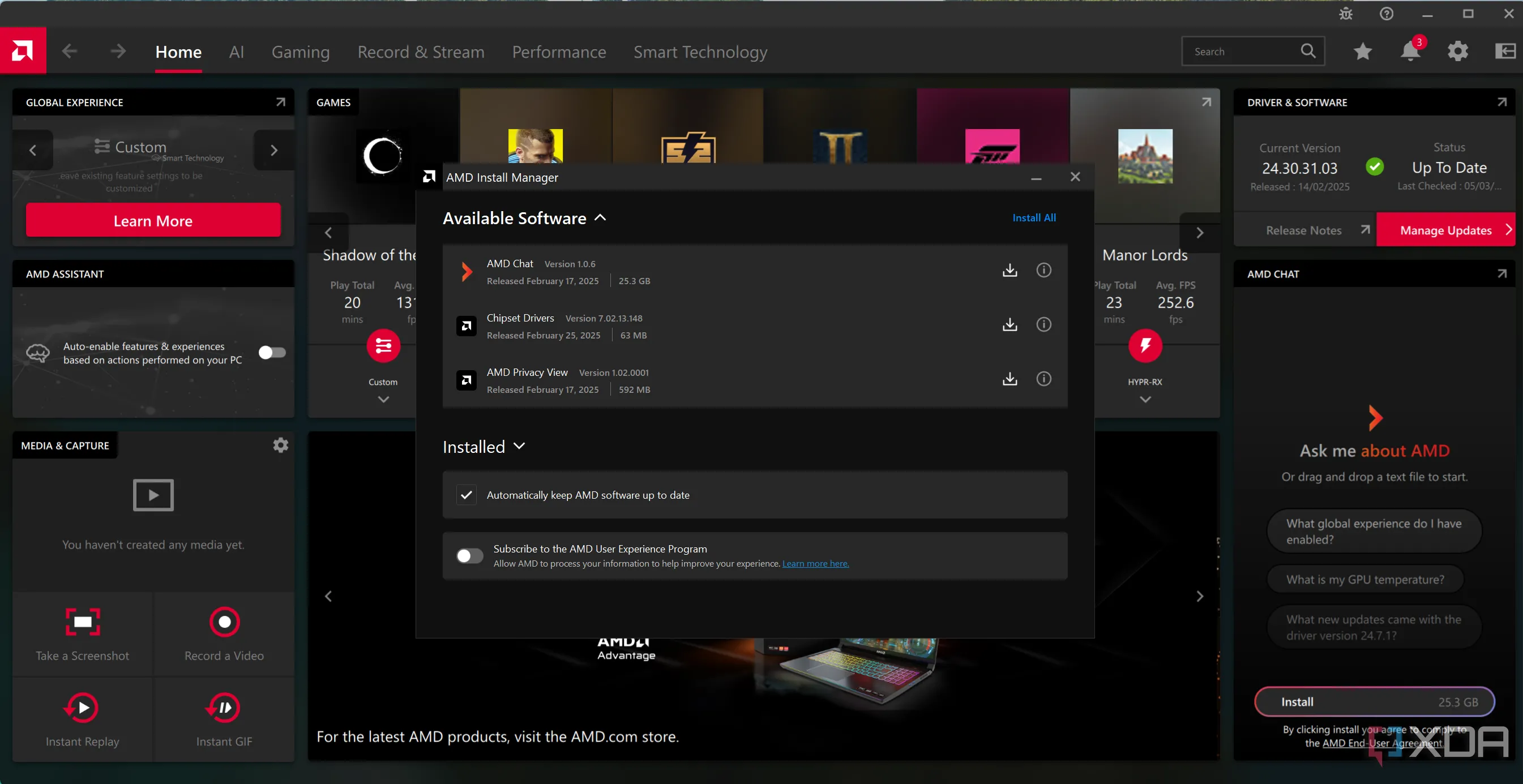Open the Performance tab
The image size is (1523, 784).
(559, 52)
